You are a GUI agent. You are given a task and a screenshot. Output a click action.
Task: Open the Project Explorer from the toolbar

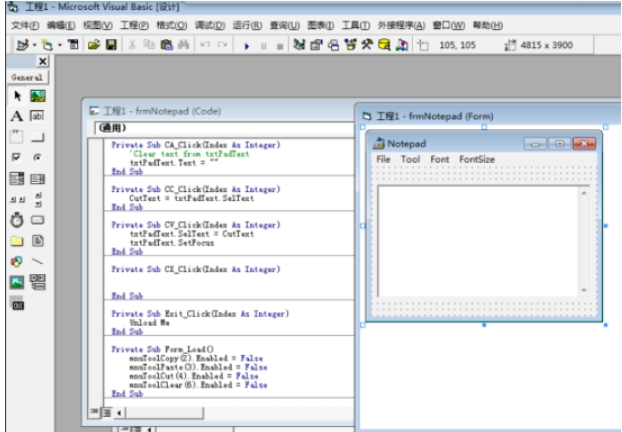[x=299, y=44]
